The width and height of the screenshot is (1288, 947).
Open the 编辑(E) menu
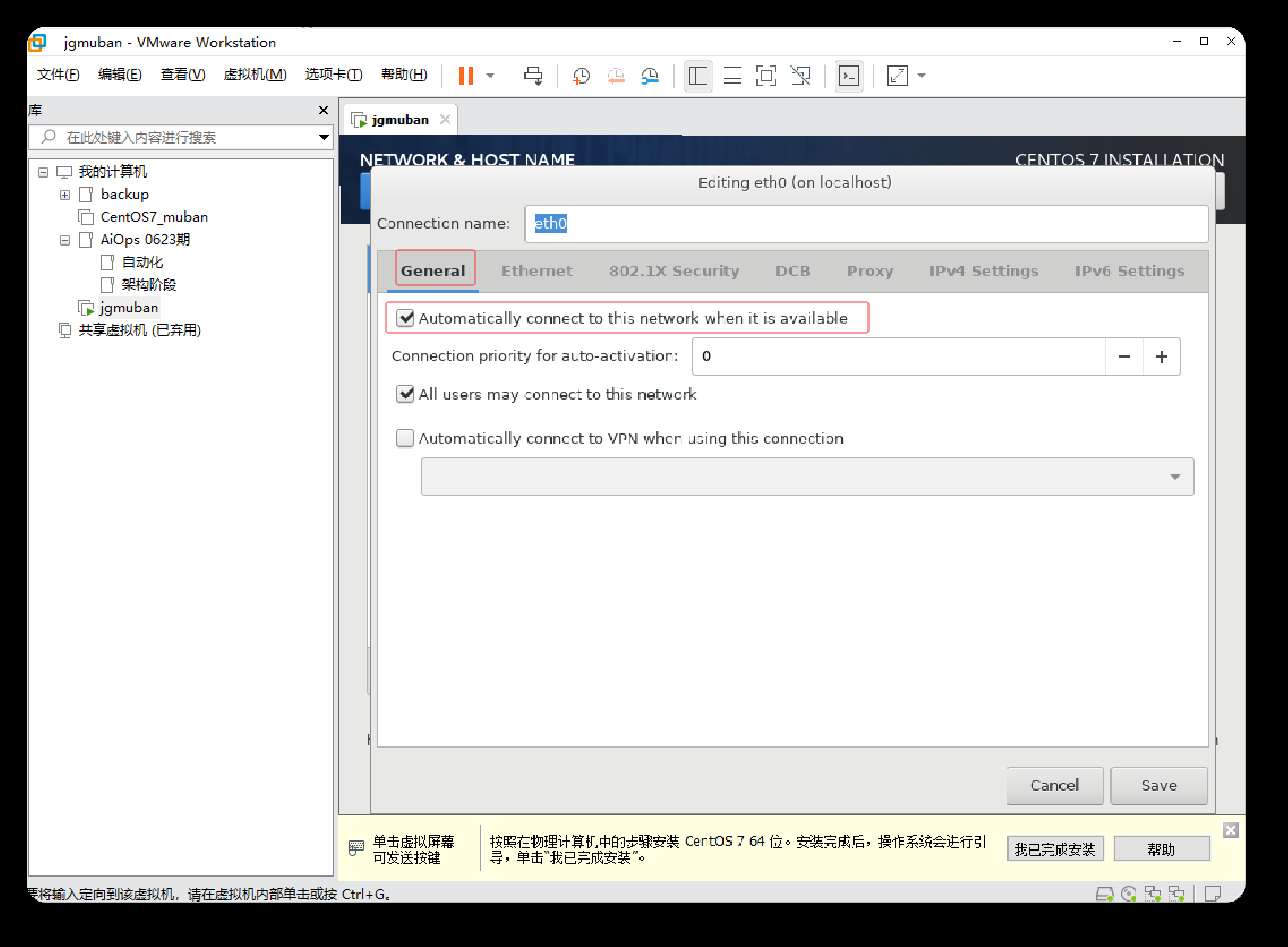[119, 75]
